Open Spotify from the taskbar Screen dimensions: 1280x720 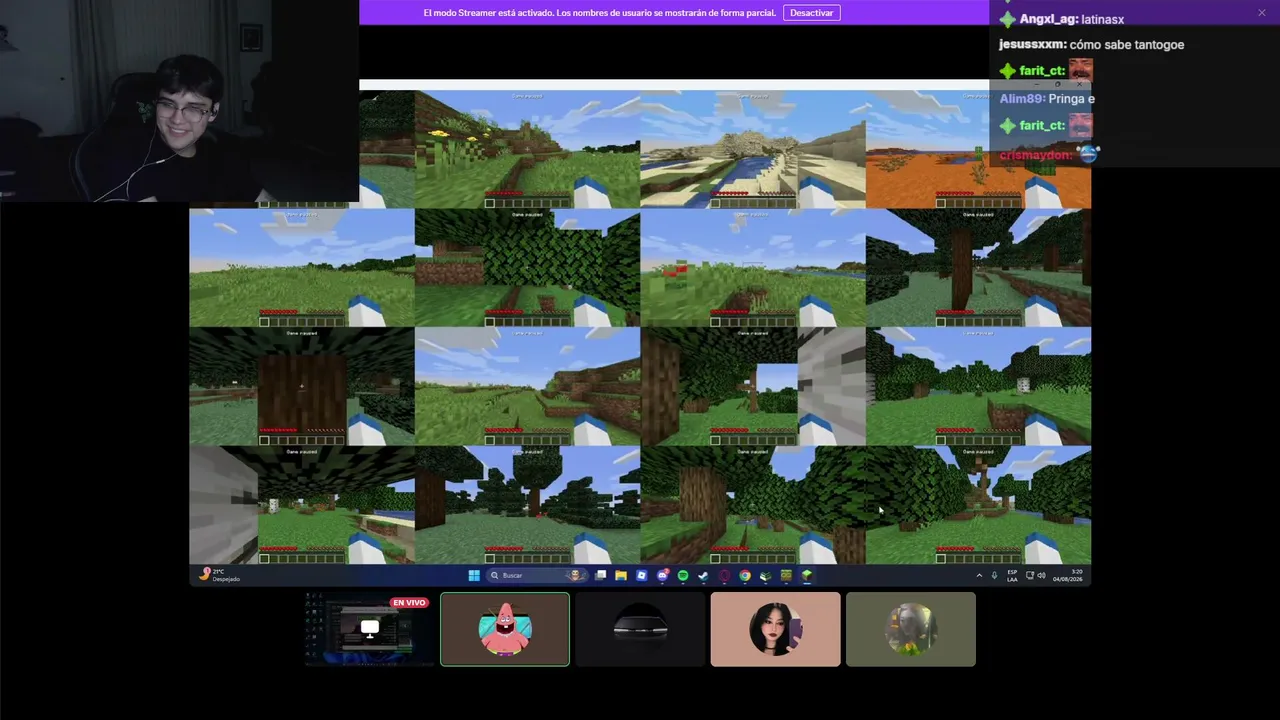(683, 575)
